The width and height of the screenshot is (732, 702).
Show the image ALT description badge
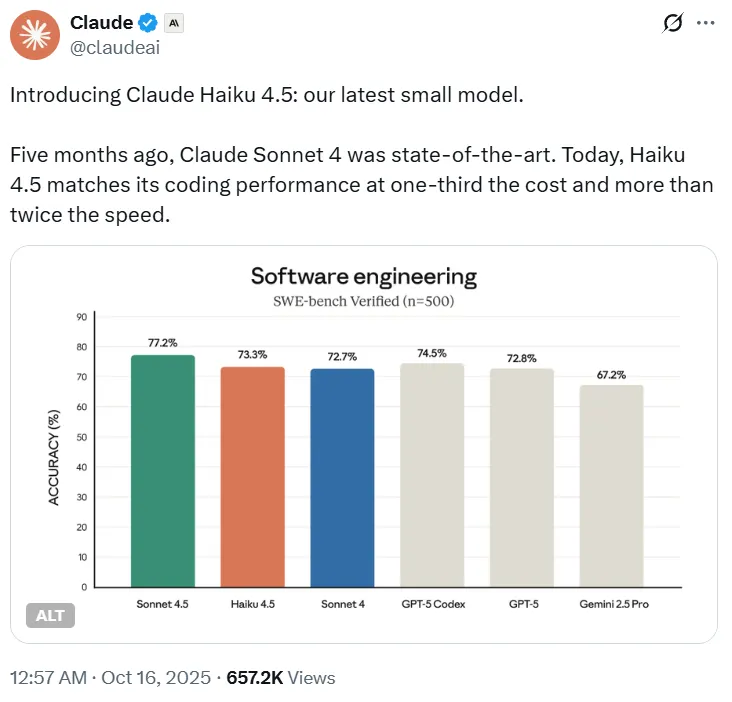50,615
